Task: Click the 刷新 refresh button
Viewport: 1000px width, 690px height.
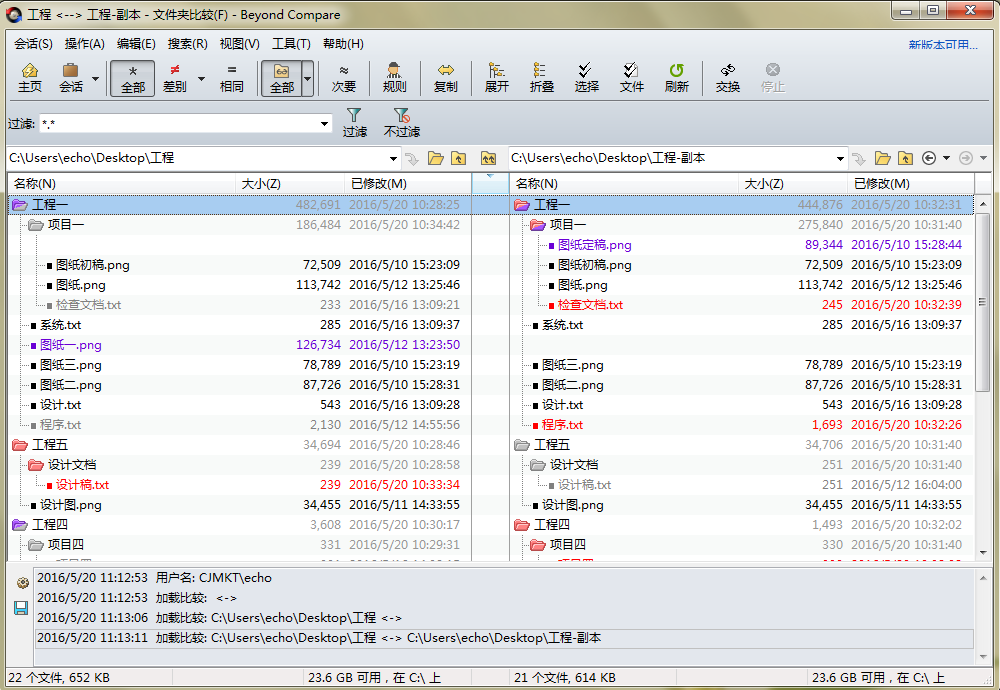Action: [676, 78]
